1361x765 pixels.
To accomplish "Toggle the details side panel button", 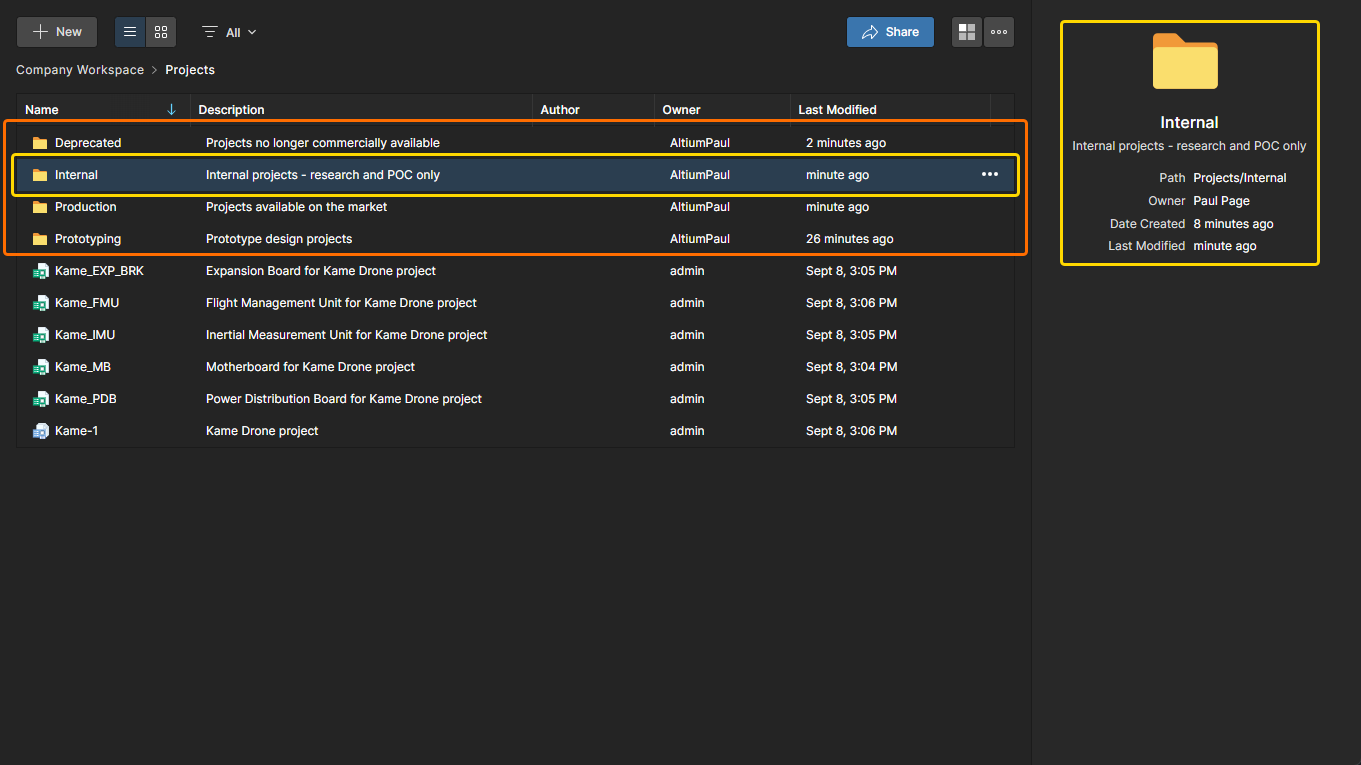I will click(x=966, y=32).
